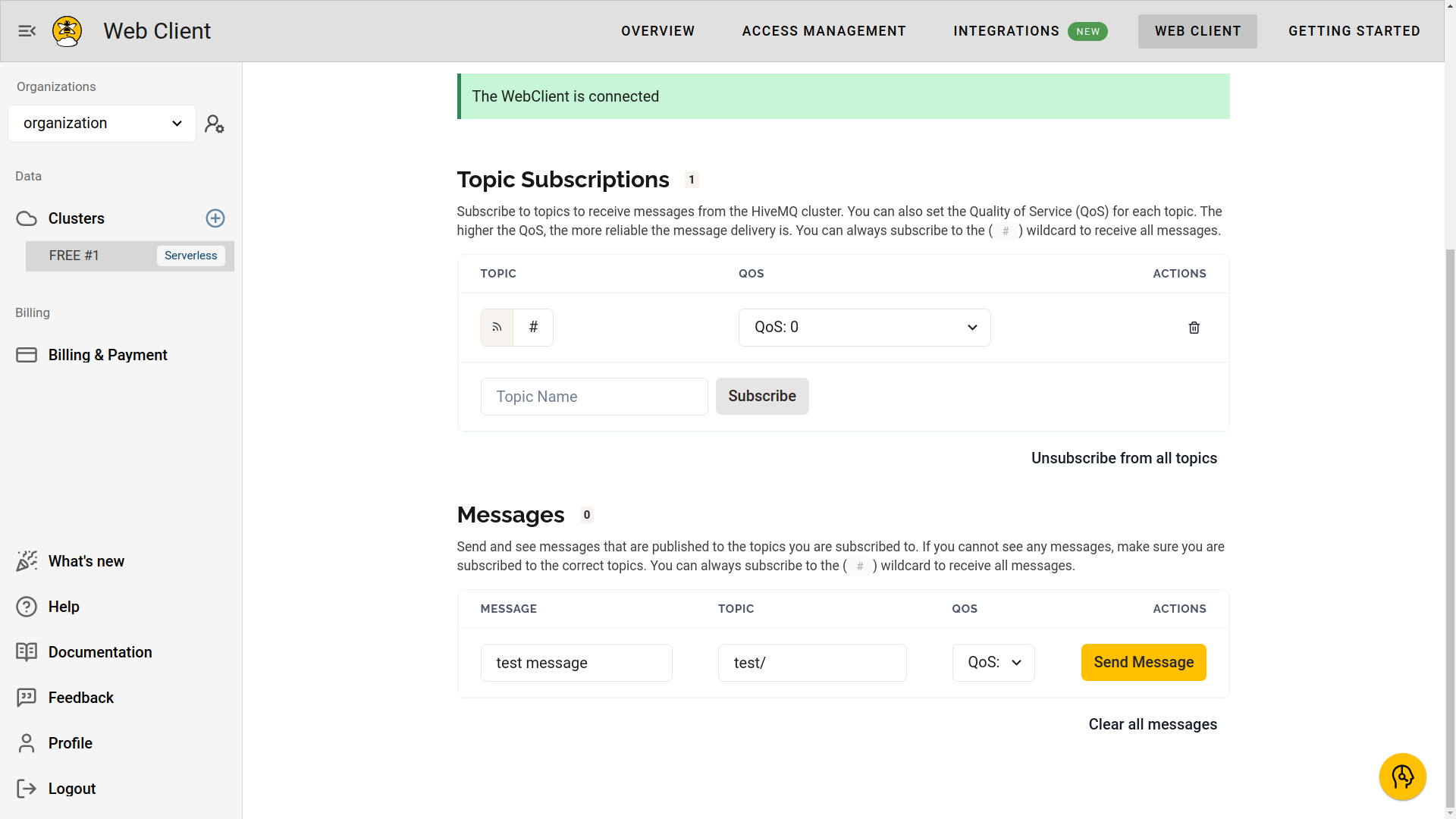This screenshot has height=819, width=1456.
Task: Click the Send Message button
Action: click(1143, 662)
